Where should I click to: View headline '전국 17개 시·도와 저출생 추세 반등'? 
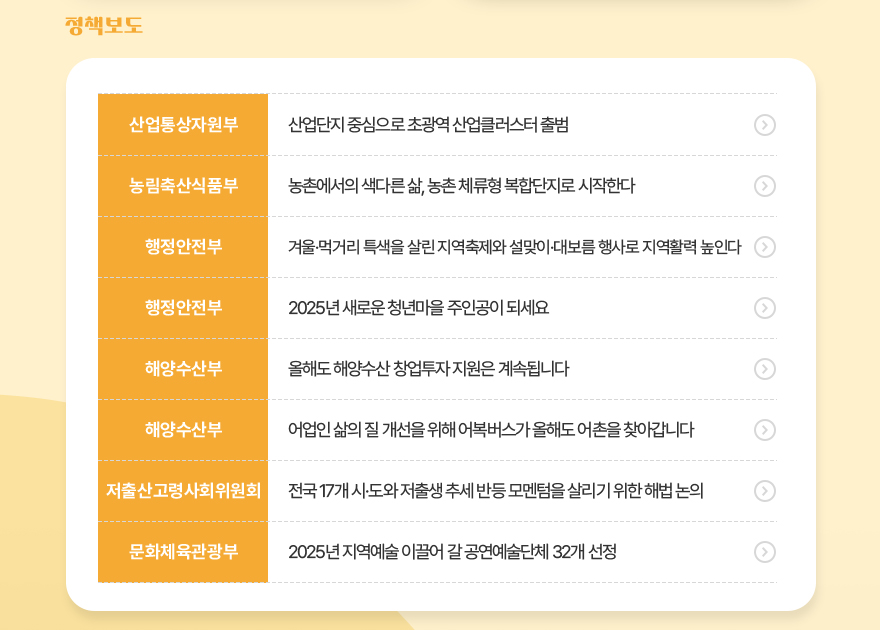[x=495, y=491]
